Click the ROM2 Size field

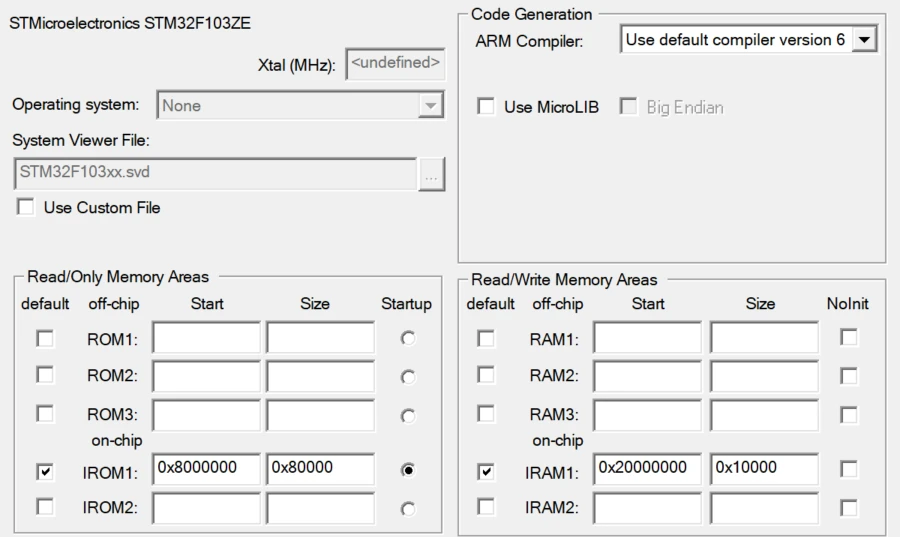point(320,376)
